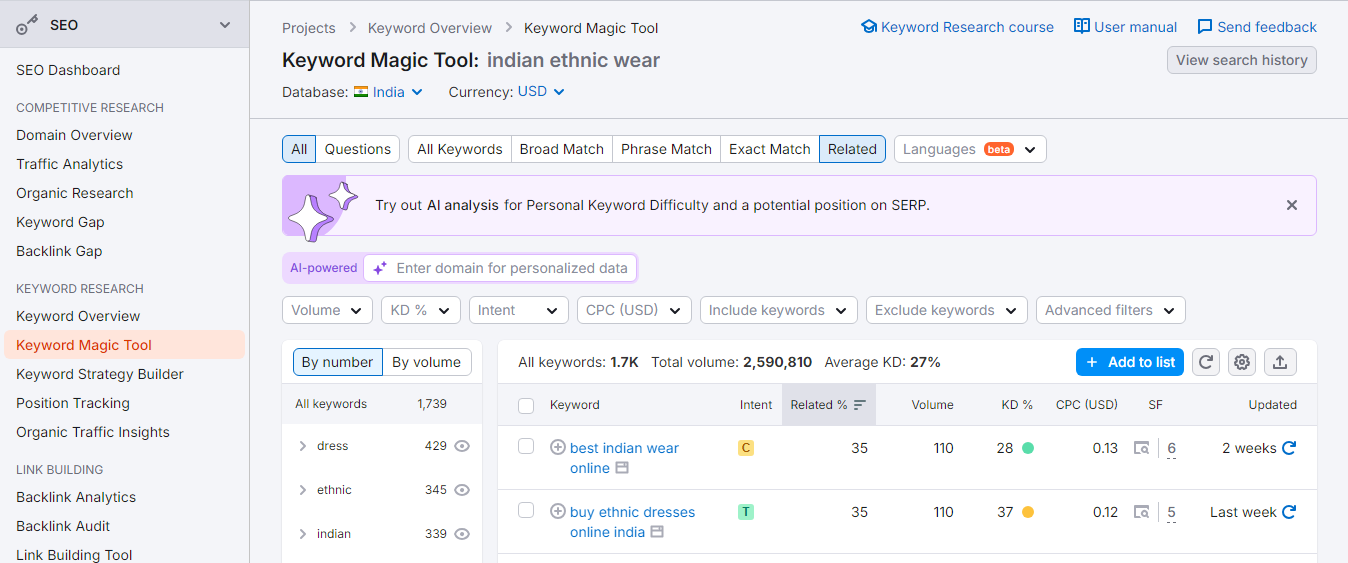Viewport: 1348px width, 563px height.
Task: Open SERP snapshot icon after best indian wear online
Action: (622, 468)
